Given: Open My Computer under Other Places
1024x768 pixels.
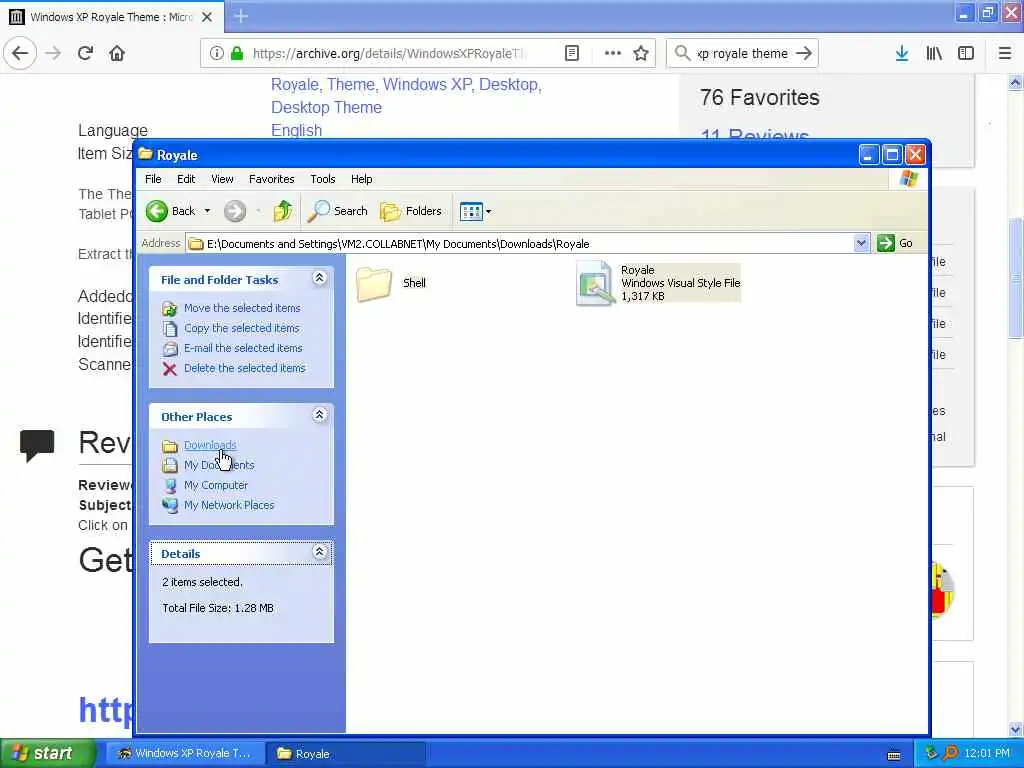Looking at the screenshot, I should click(x=216, y=485).
